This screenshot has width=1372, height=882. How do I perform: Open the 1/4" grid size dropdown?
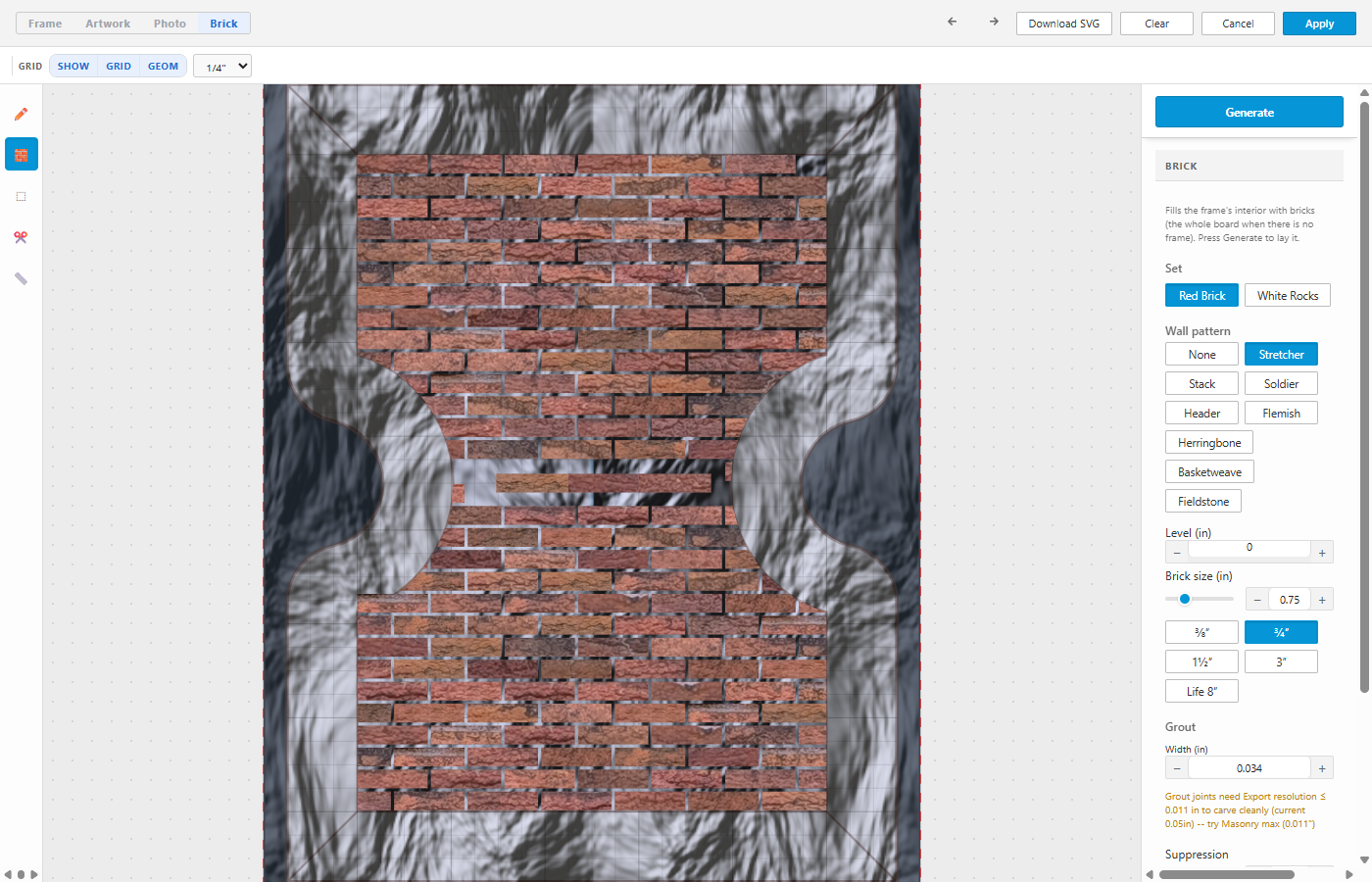222,66
